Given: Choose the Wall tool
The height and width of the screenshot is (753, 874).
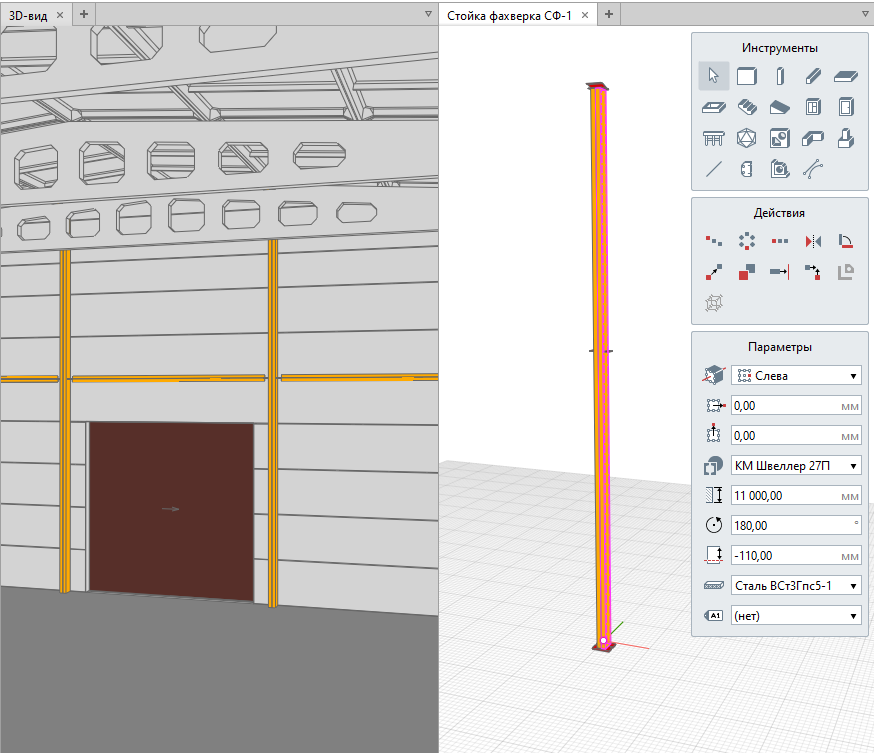Looking at the screenshot, I should coord(746,76).
